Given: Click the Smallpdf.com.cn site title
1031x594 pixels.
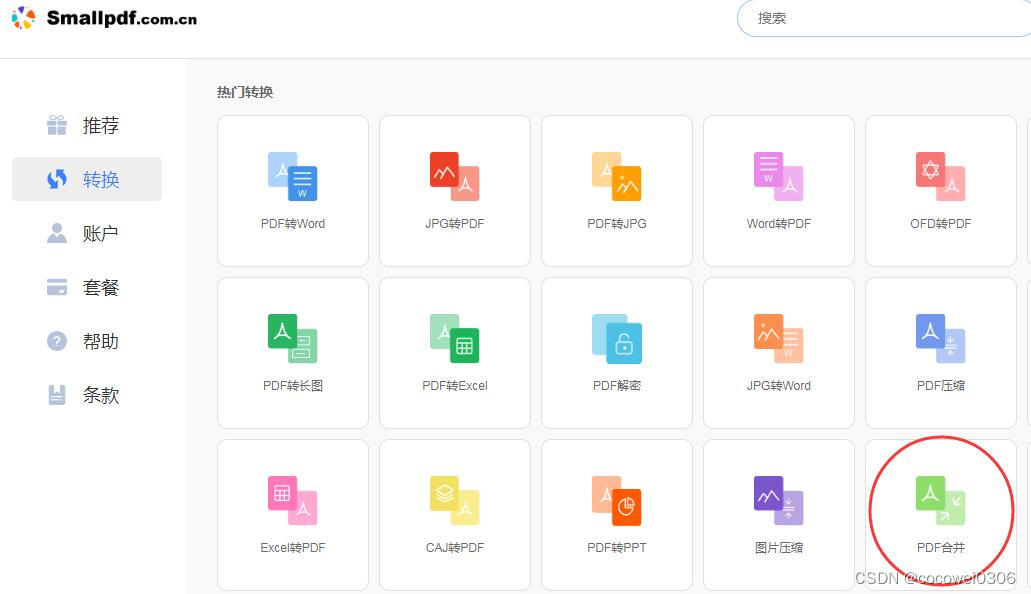Looking at the screenshot, I should pos(122,18).
